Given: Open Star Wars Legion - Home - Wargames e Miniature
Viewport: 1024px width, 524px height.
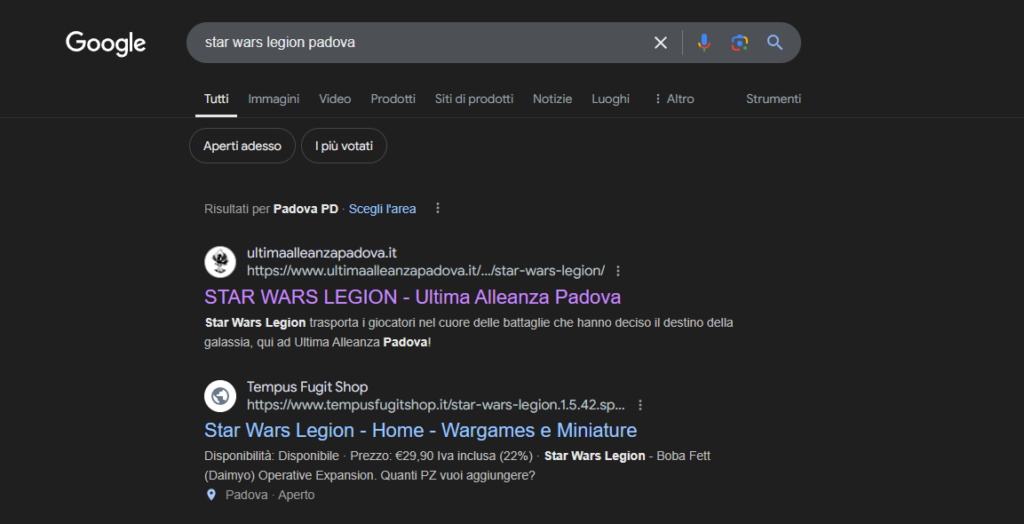Looking at the screenshot, I should [x=421, y=431].
